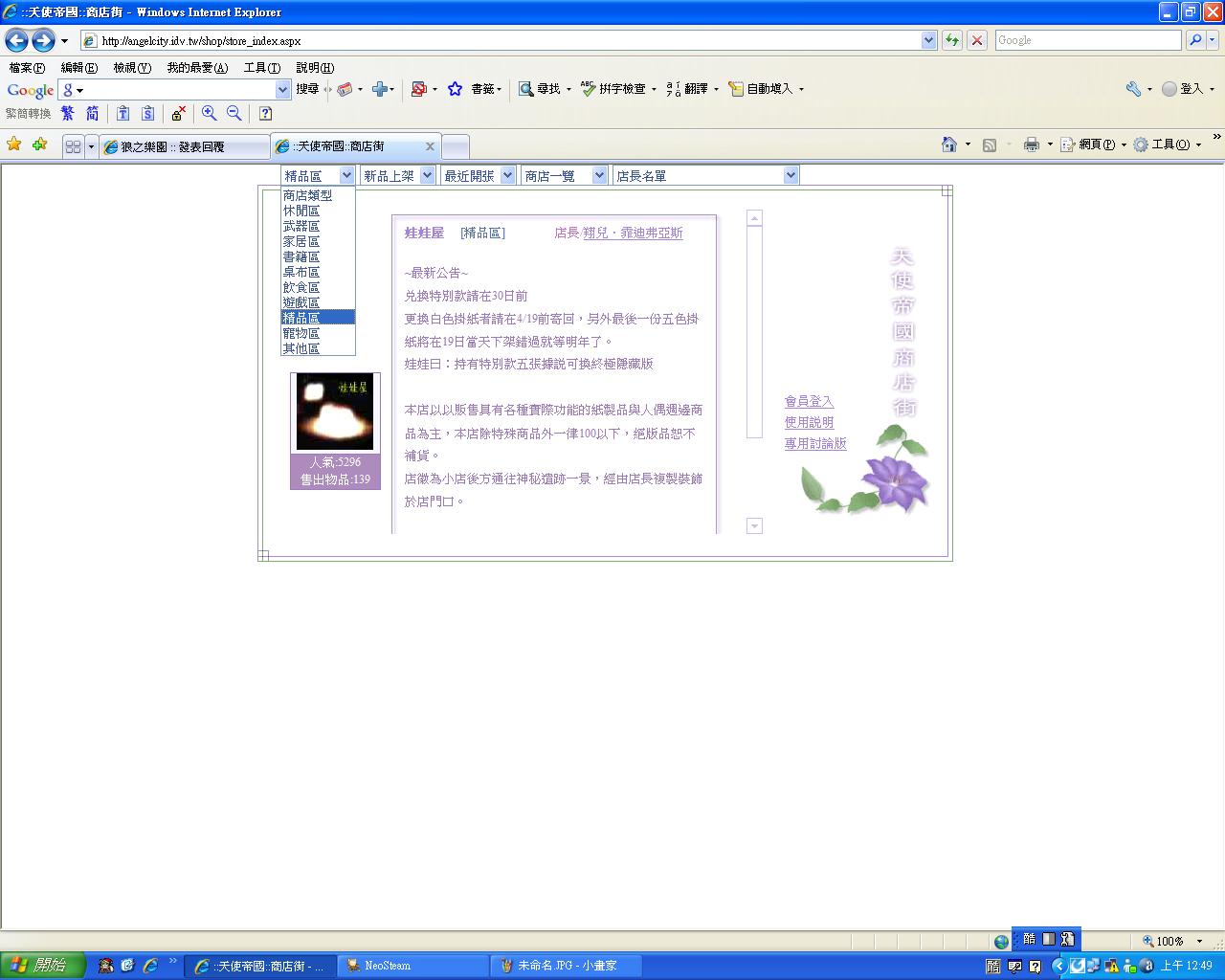
Task: Click the Zoom out magnifier icon
Action: tap(234, 113)
